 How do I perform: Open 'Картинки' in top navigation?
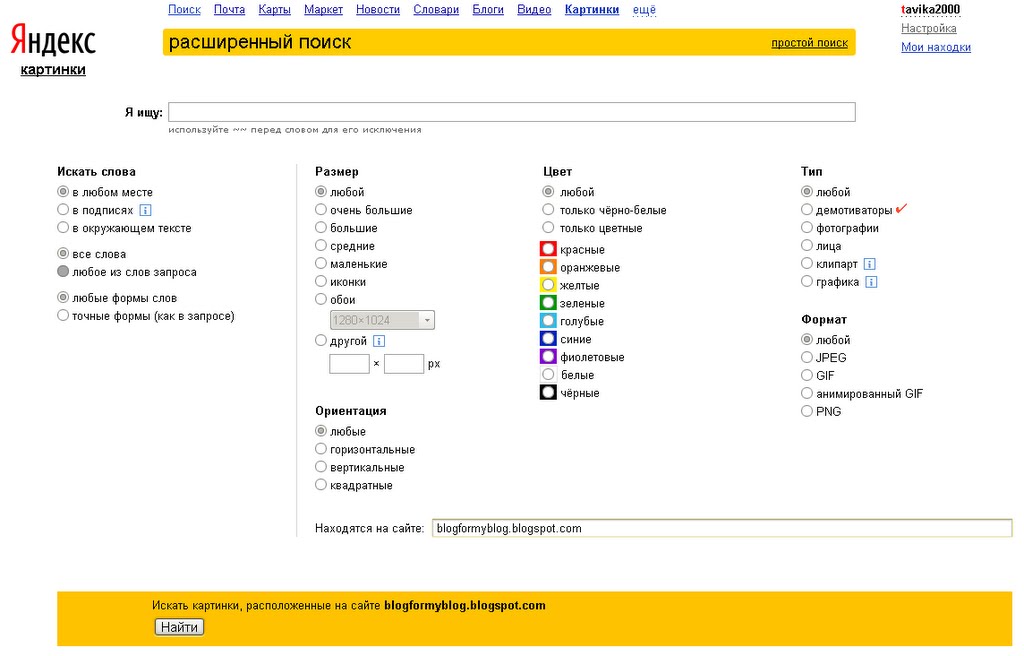click(x=592, y=10)
